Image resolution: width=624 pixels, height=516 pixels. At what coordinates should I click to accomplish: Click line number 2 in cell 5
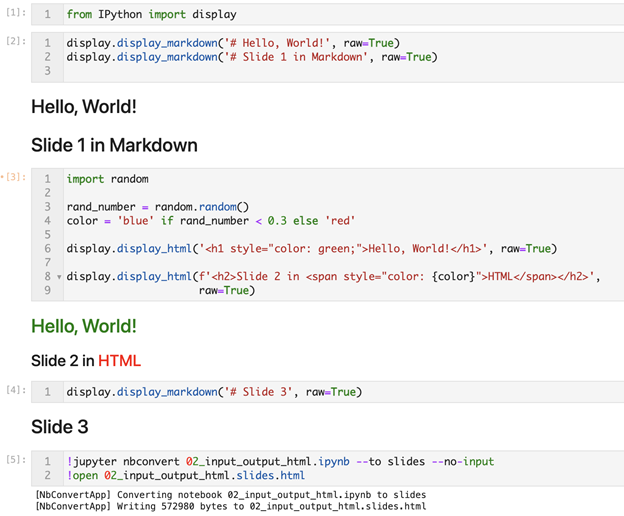tap(48, 475)
